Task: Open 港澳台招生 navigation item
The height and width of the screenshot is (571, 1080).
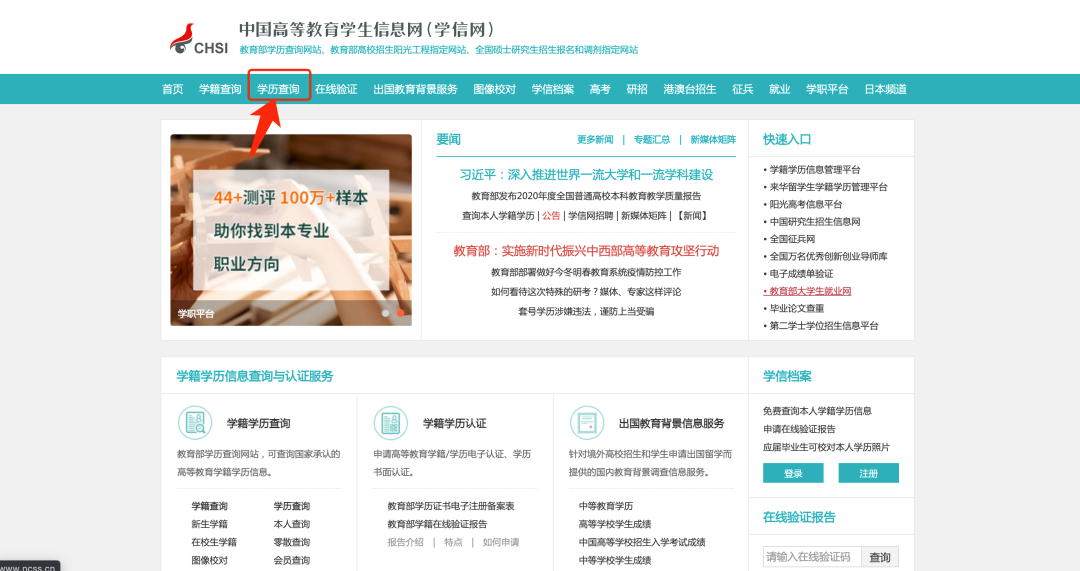Action: (689, 89)
